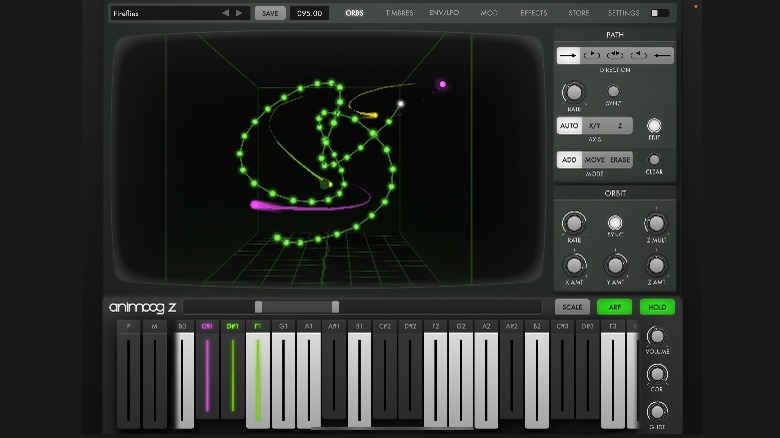Play the A1 key
This screenshot has height=438, width=780.
(308, 378)
